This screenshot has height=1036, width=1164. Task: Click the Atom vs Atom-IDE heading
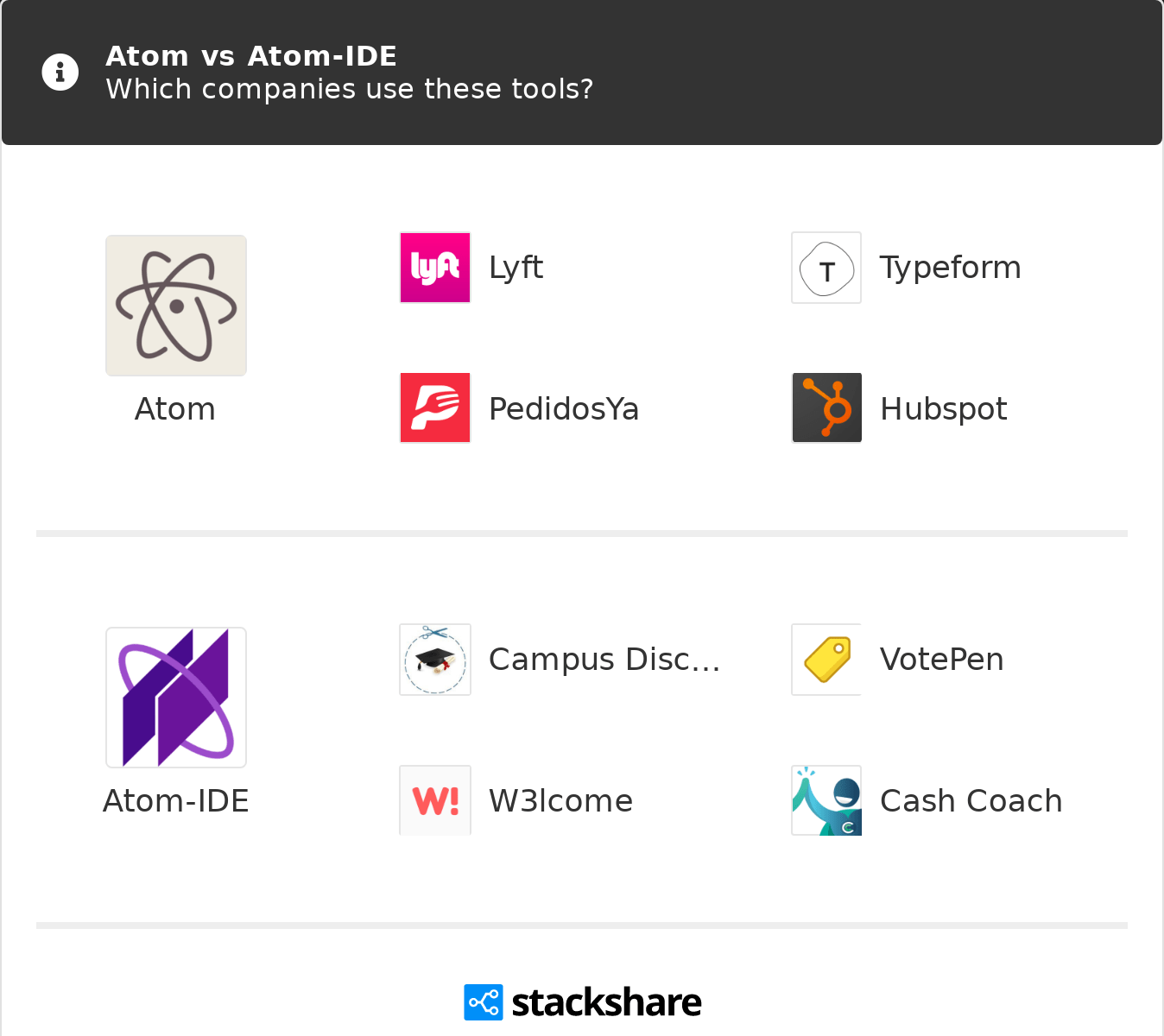click(251, 56)
